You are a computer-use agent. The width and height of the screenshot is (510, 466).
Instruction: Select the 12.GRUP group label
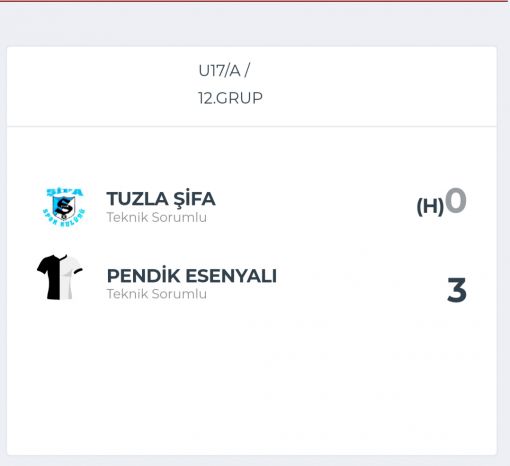[x=230, y=98]
